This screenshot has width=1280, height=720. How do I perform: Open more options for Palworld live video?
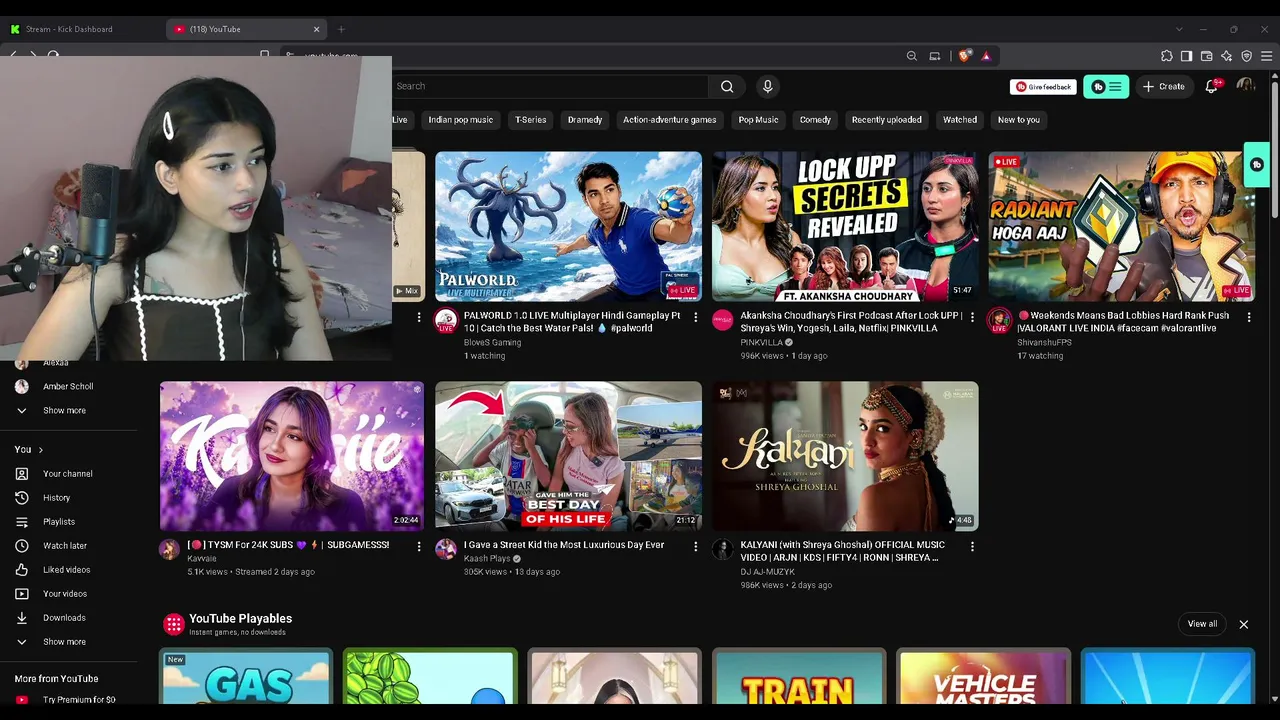[x=696, y=317]
